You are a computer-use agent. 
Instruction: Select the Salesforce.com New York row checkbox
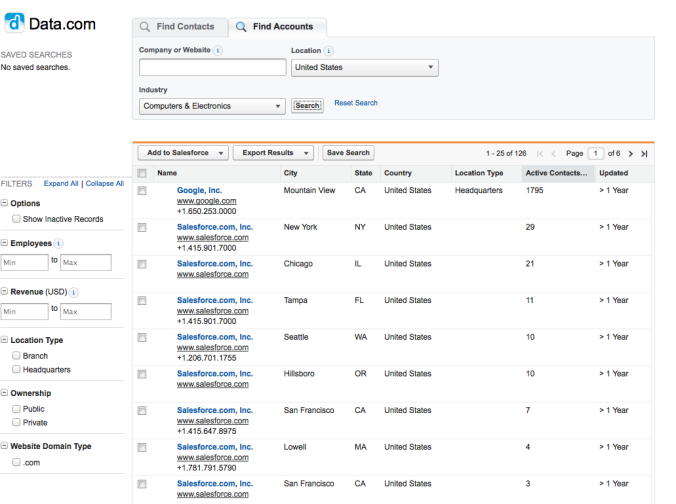point(142,227)
